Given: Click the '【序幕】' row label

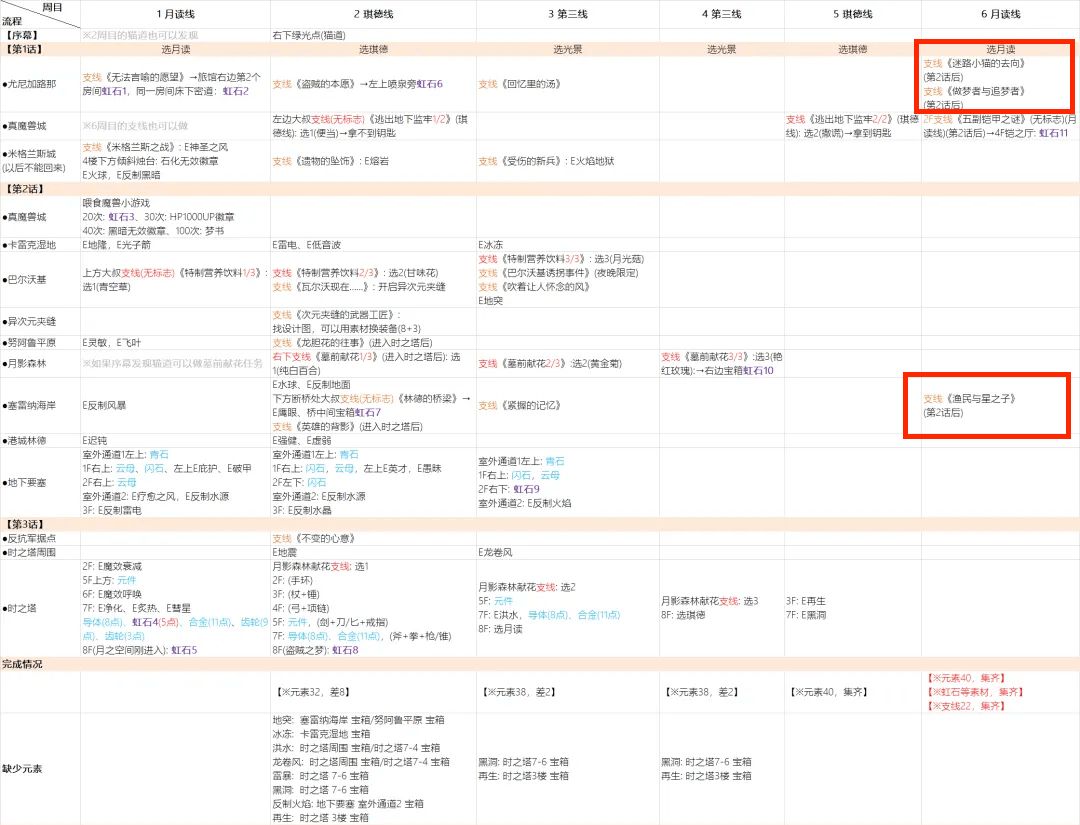Looking at the screenshot, I should pyautogui.click(x=22, y=35).
